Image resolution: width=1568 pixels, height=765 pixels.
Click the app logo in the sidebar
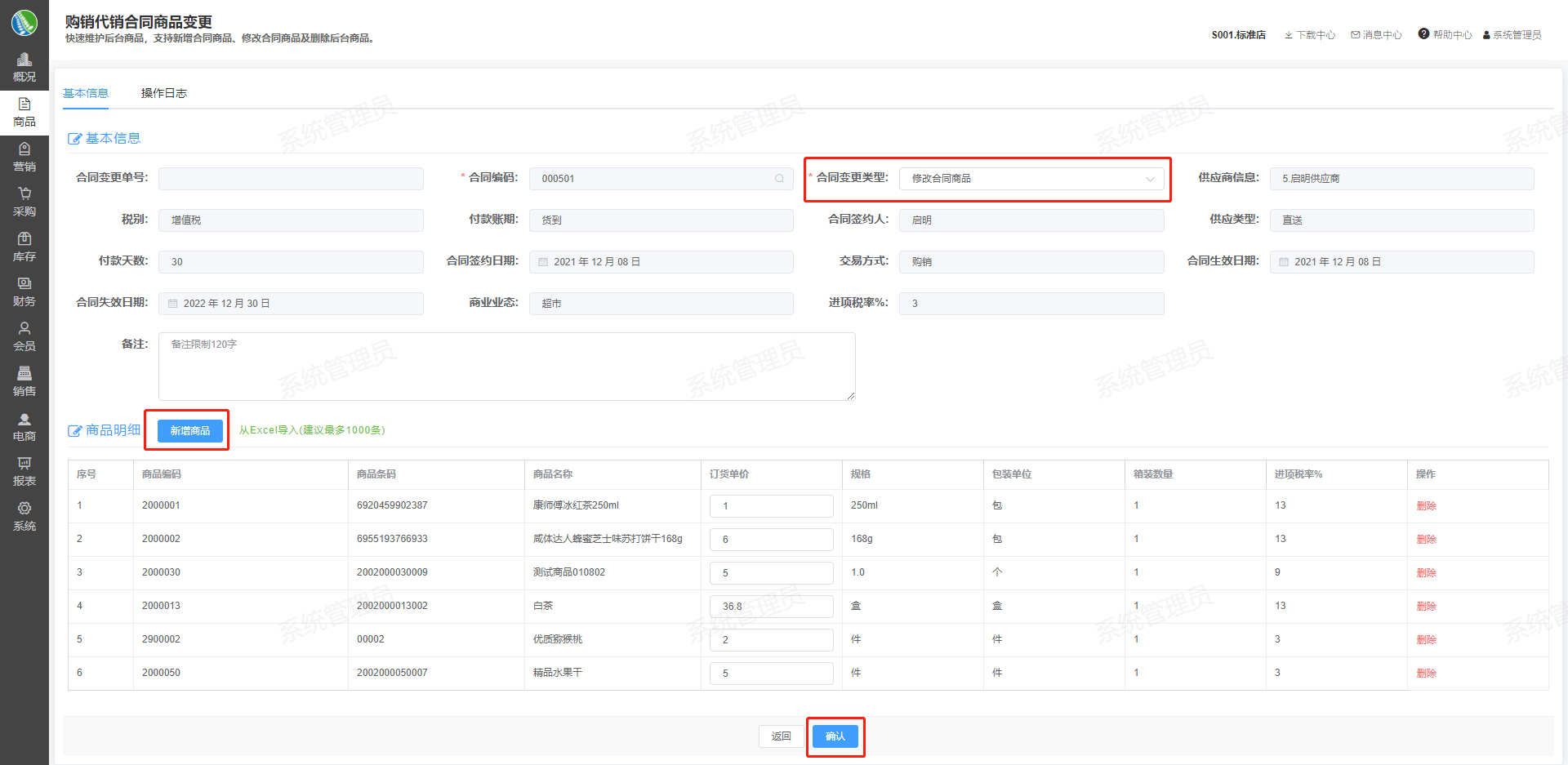tap(24, 23)
